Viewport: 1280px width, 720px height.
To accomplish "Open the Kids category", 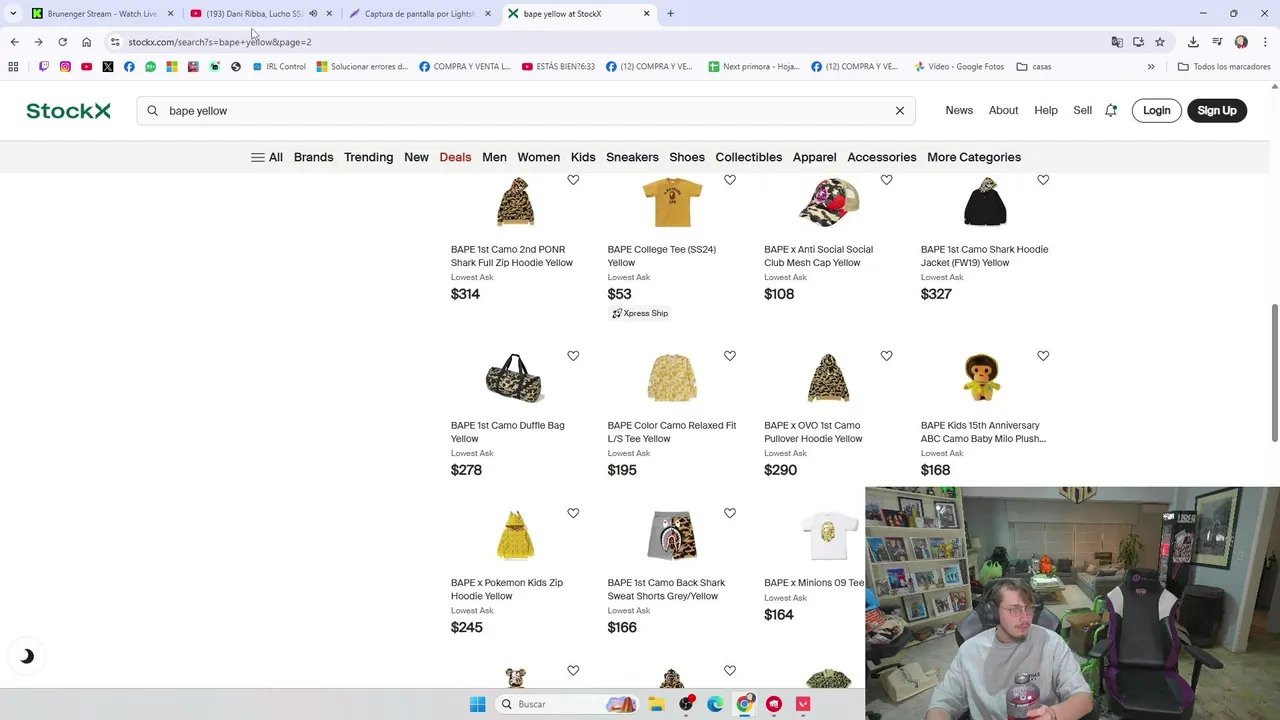I will tap(583, 157).
